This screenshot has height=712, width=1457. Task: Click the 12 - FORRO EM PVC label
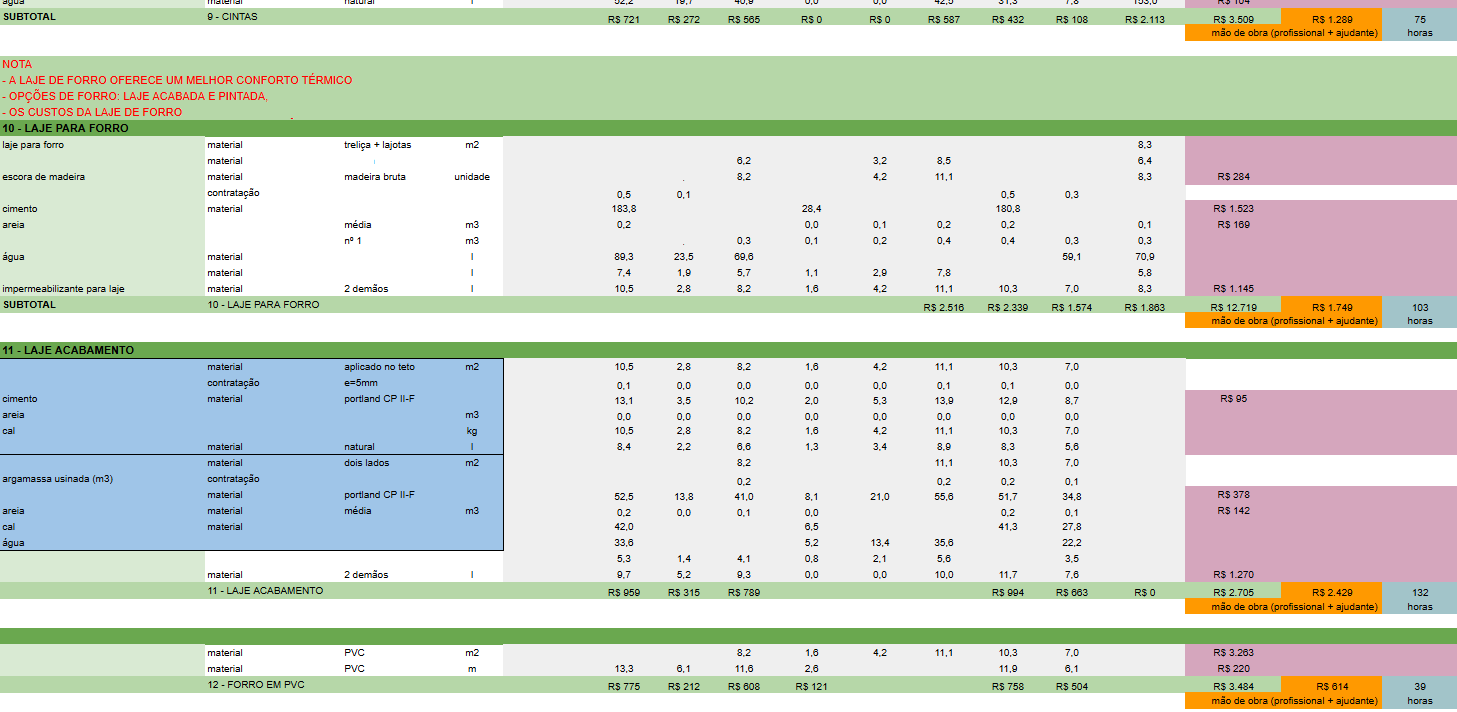255,685
